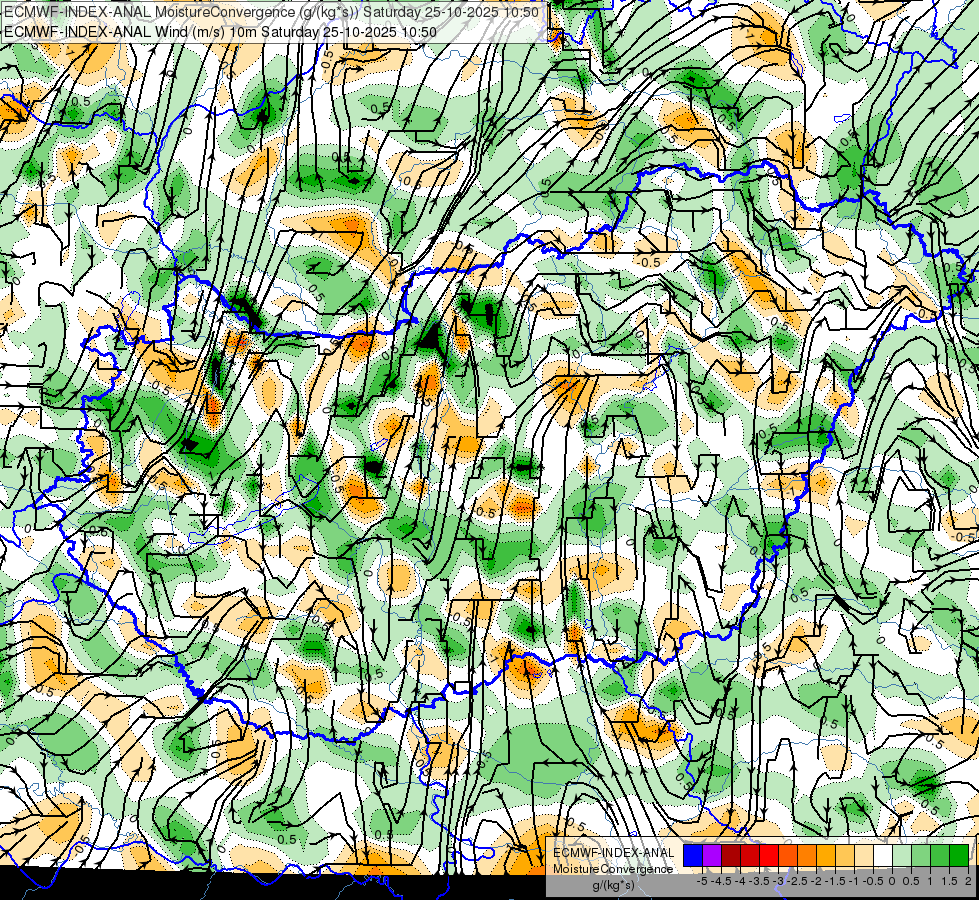This screenshot has width=979, height=900.
Task: Click the legend tick value '2'
Action: tap(968, 881)
